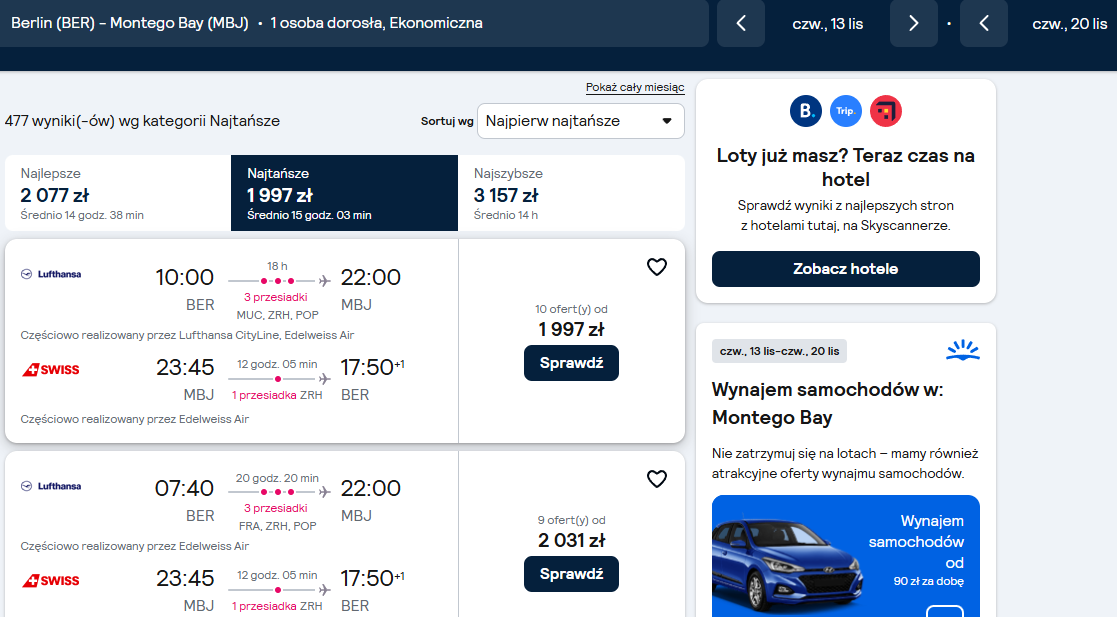Open the Najpierw najtańsze sort dropdown
The width and height of the screenshot is (1117, 617).
[581, 121]
